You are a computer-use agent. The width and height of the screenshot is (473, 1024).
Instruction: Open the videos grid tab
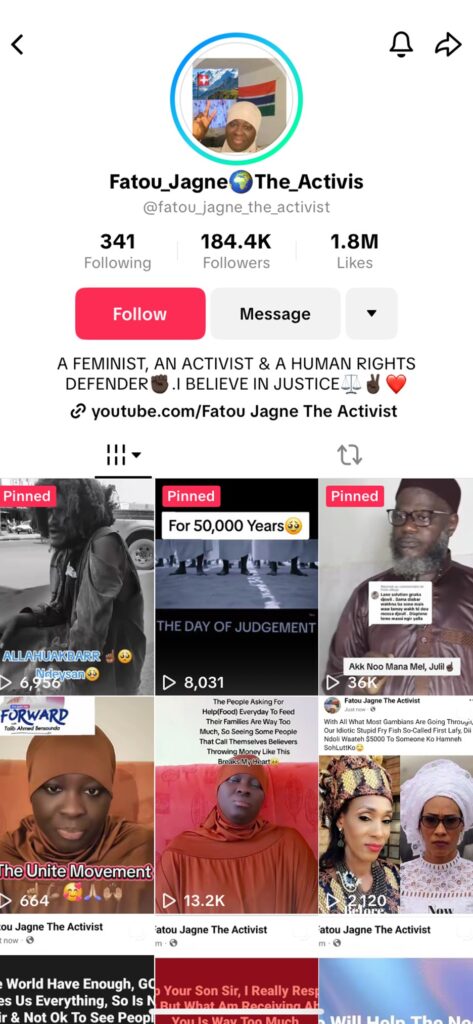click(123, 455)
